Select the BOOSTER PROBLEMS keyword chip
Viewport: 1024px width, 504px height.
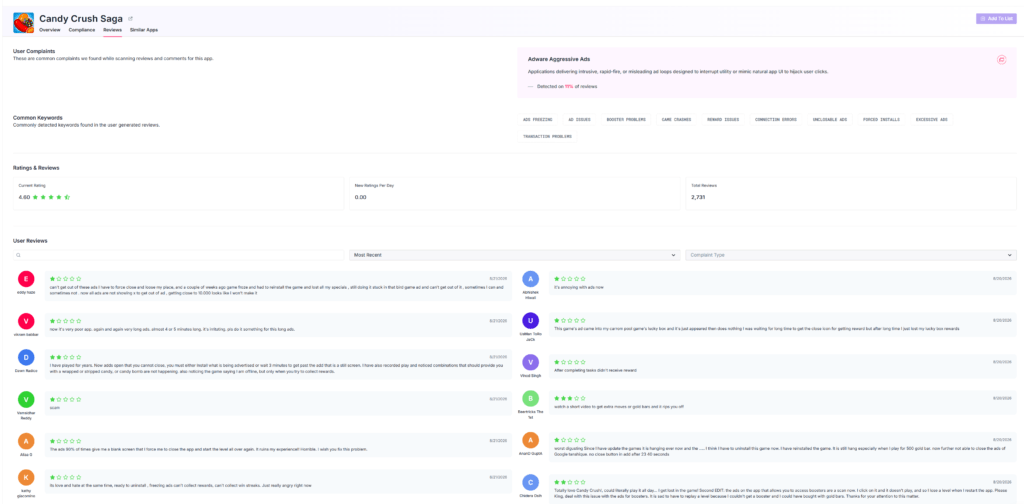626,120
